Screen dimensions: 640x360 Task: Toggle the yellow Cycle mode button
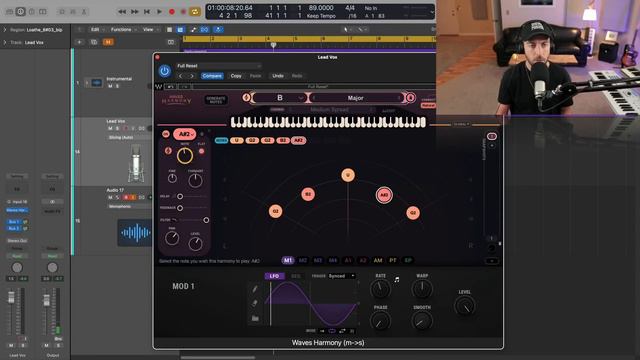coord(195,12)
